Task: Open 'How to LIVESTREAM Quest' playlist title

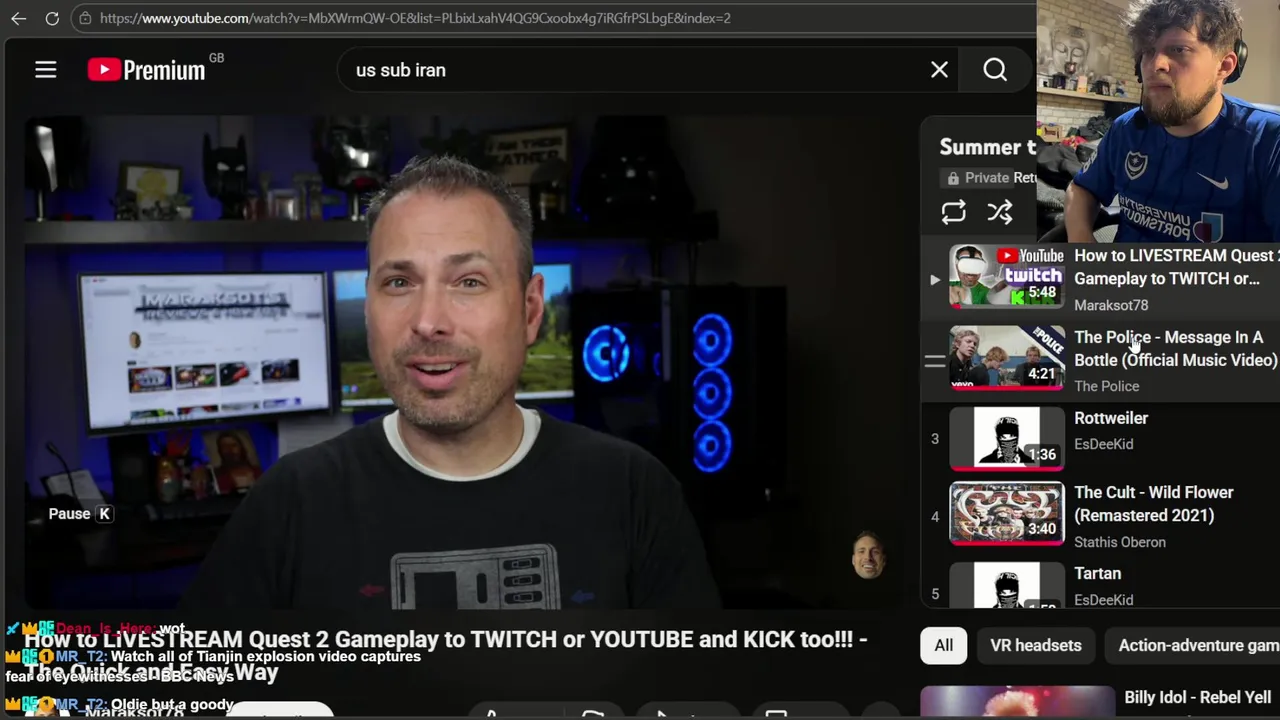Action: pyautogui.click(x=1176, y=267)
